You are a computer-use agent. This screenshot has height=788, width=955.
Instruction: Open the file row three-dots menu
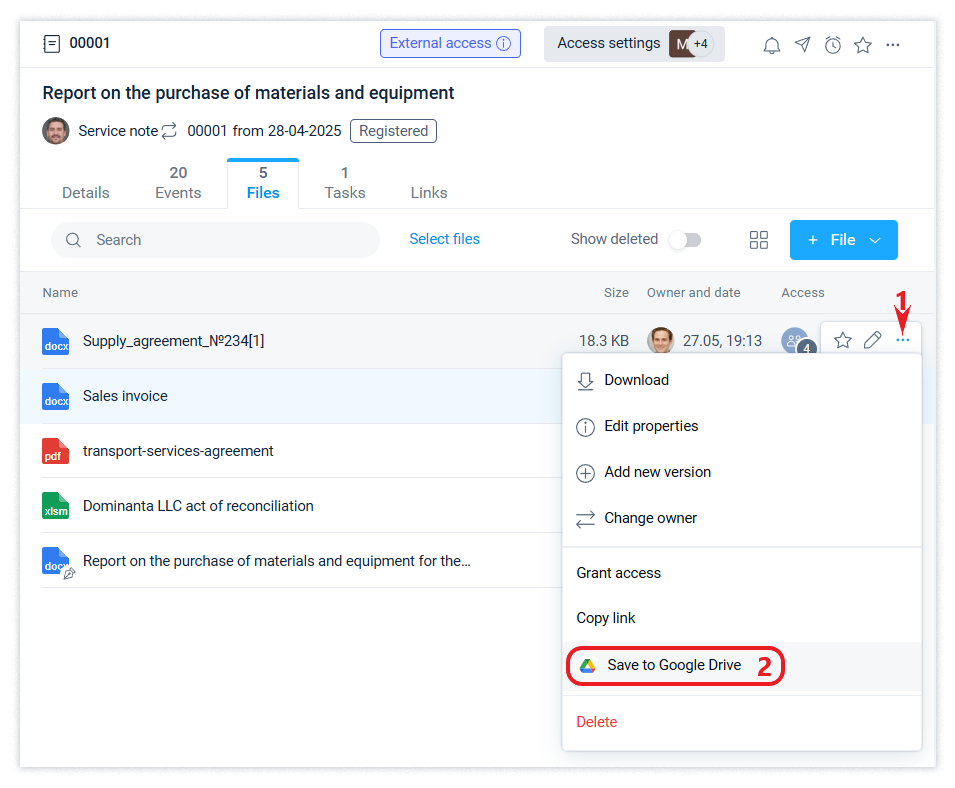[903, 341]
